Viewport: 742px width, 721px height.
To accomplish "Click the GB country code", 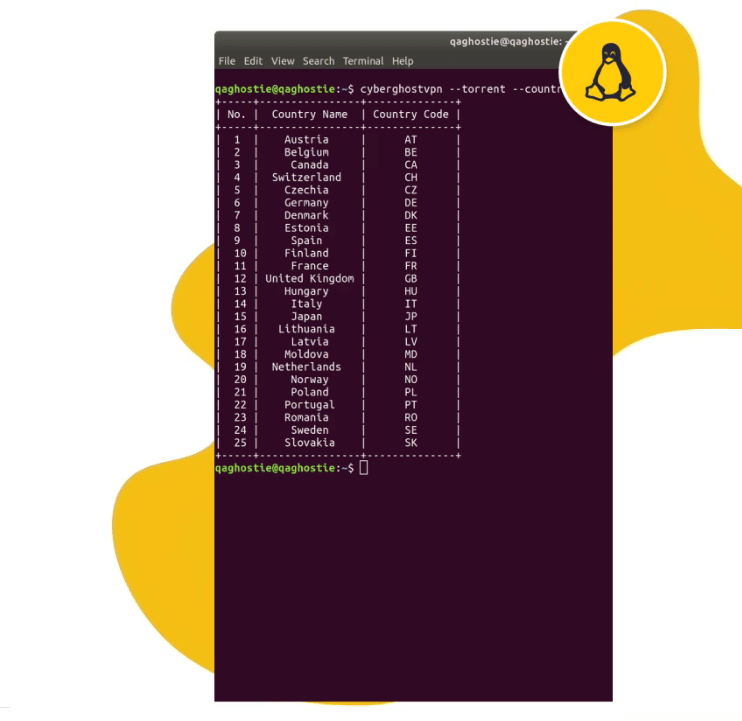I will coord(410,279).
